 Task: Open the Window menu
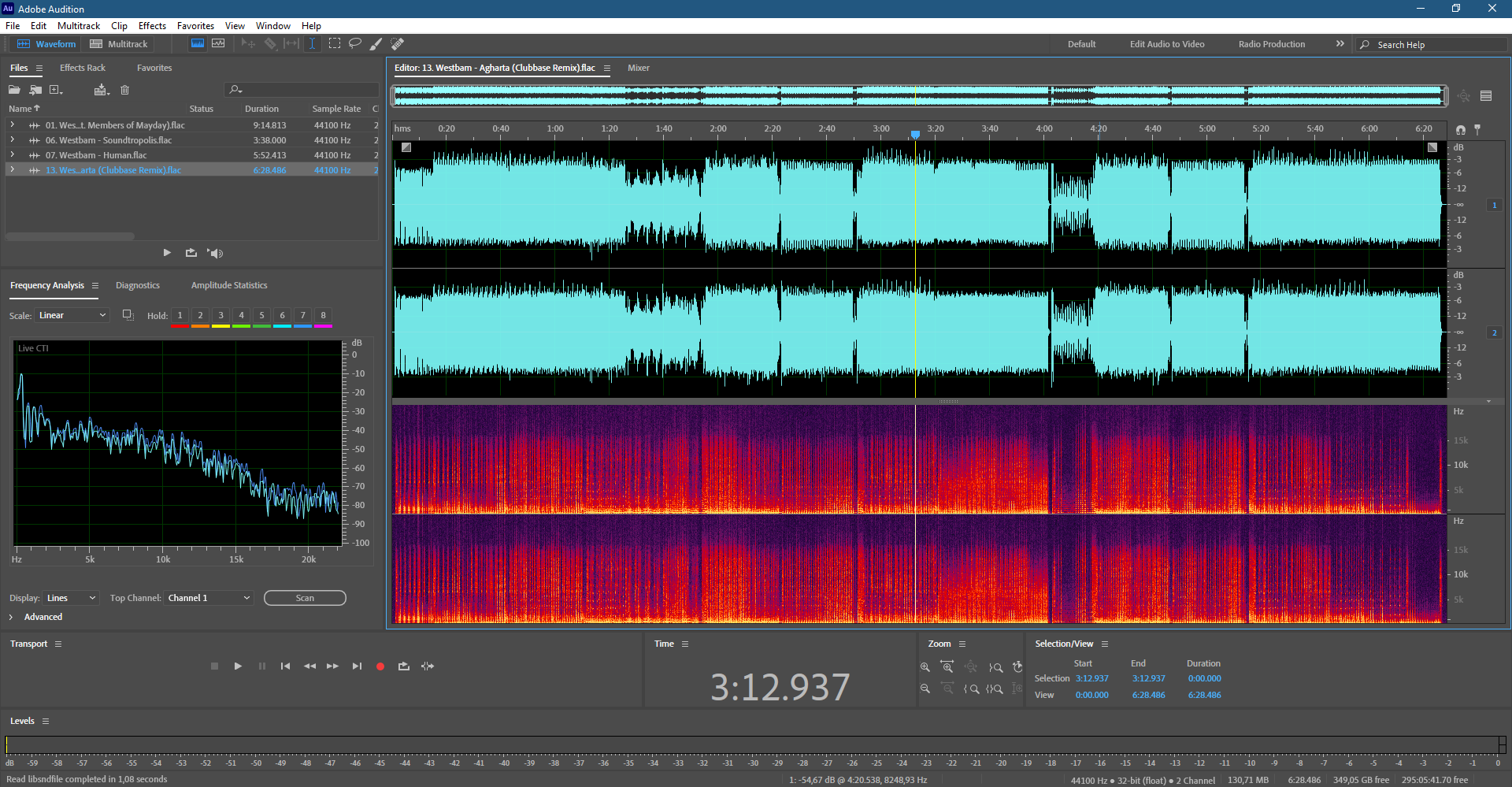pos(273,26)
